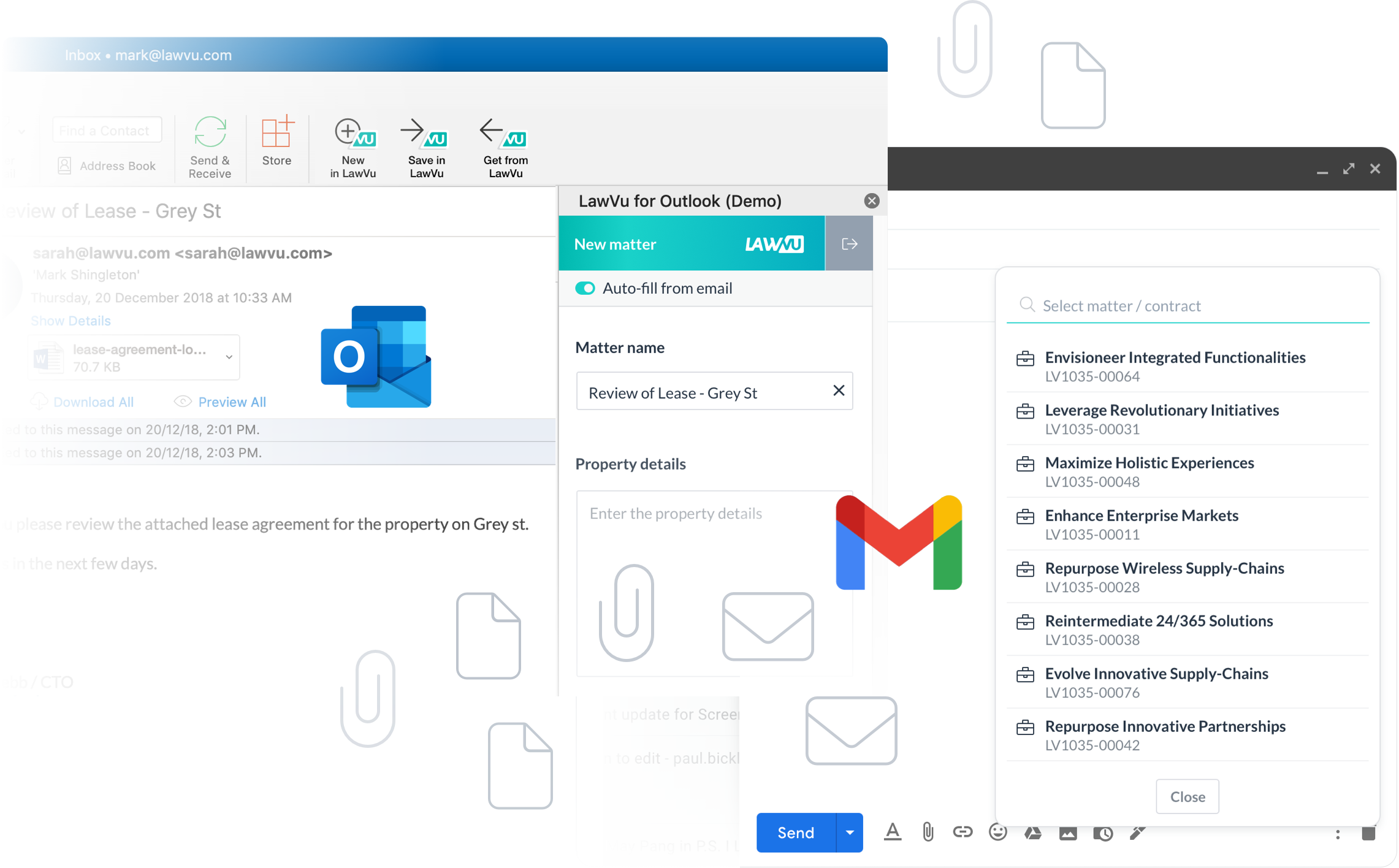Open the more options three-dot menu
Image resolution: width=1399 pixels, height=868 pixels.
tap(1338, 834)
